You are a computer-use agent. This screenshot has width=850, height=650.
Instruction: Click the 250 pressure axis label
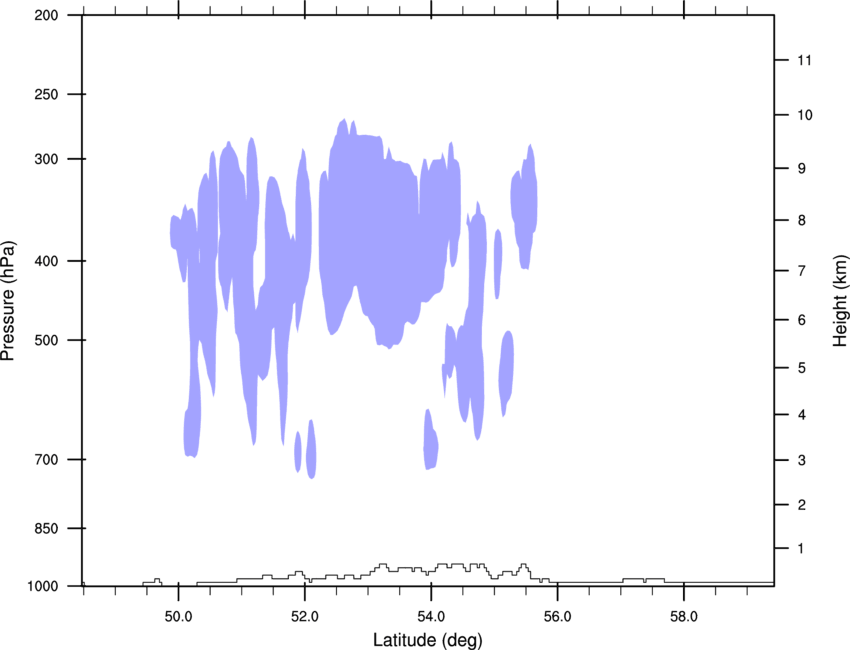(46, 94)
